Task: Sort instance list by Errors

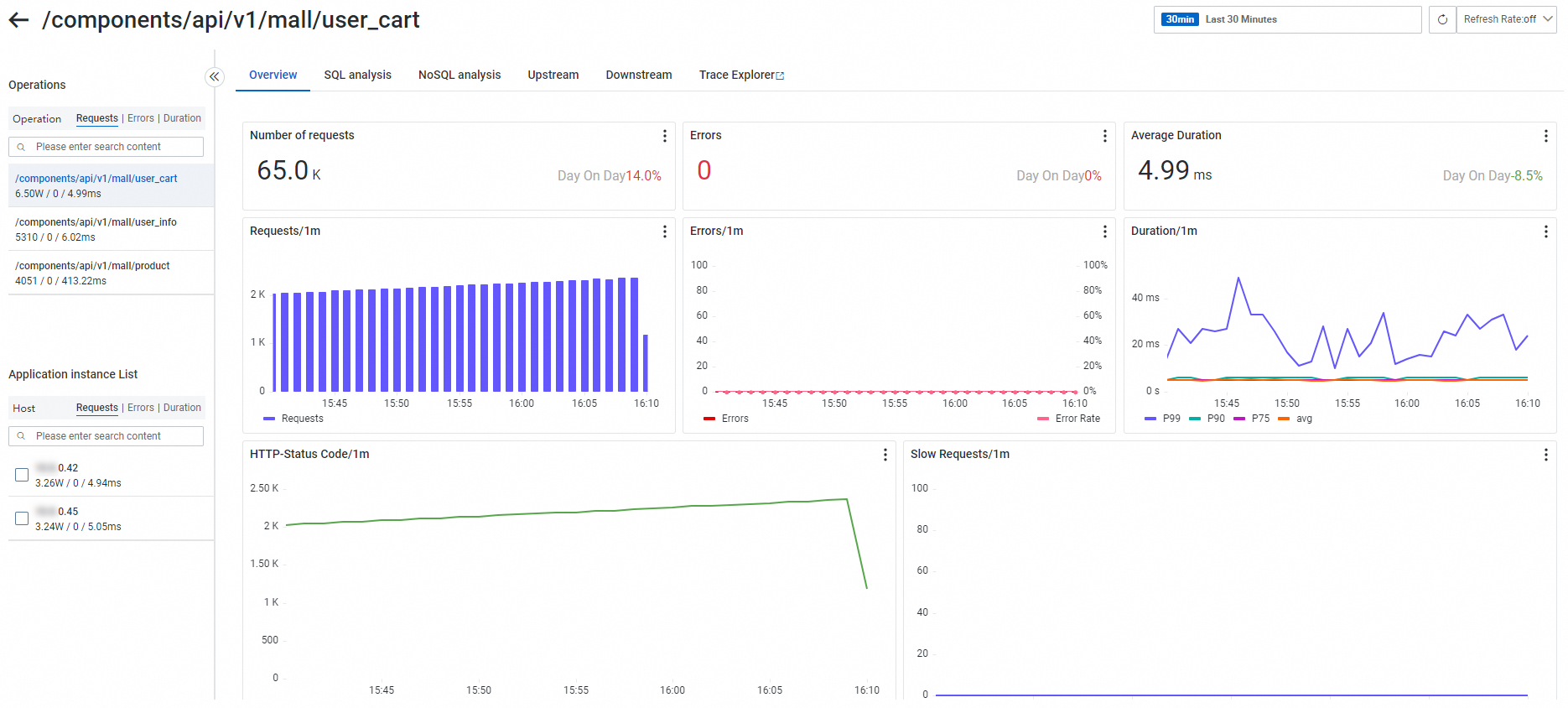Action: click(x=141, y=408)
